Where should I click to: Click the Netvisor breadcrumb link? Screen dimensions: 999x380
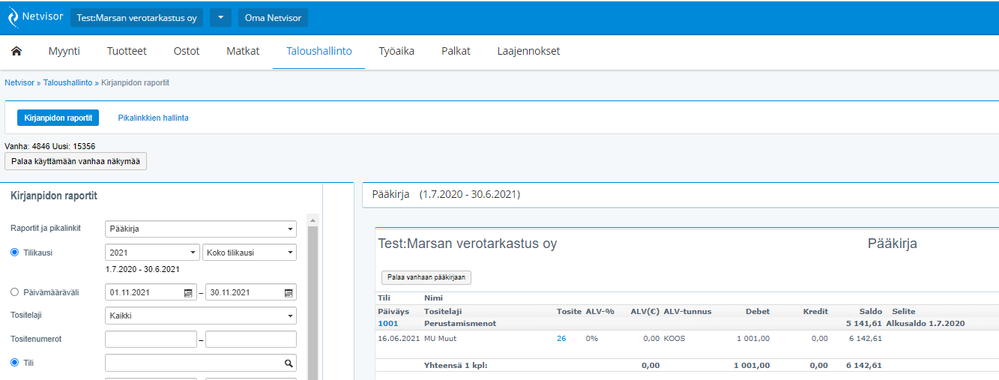[19, 83]
